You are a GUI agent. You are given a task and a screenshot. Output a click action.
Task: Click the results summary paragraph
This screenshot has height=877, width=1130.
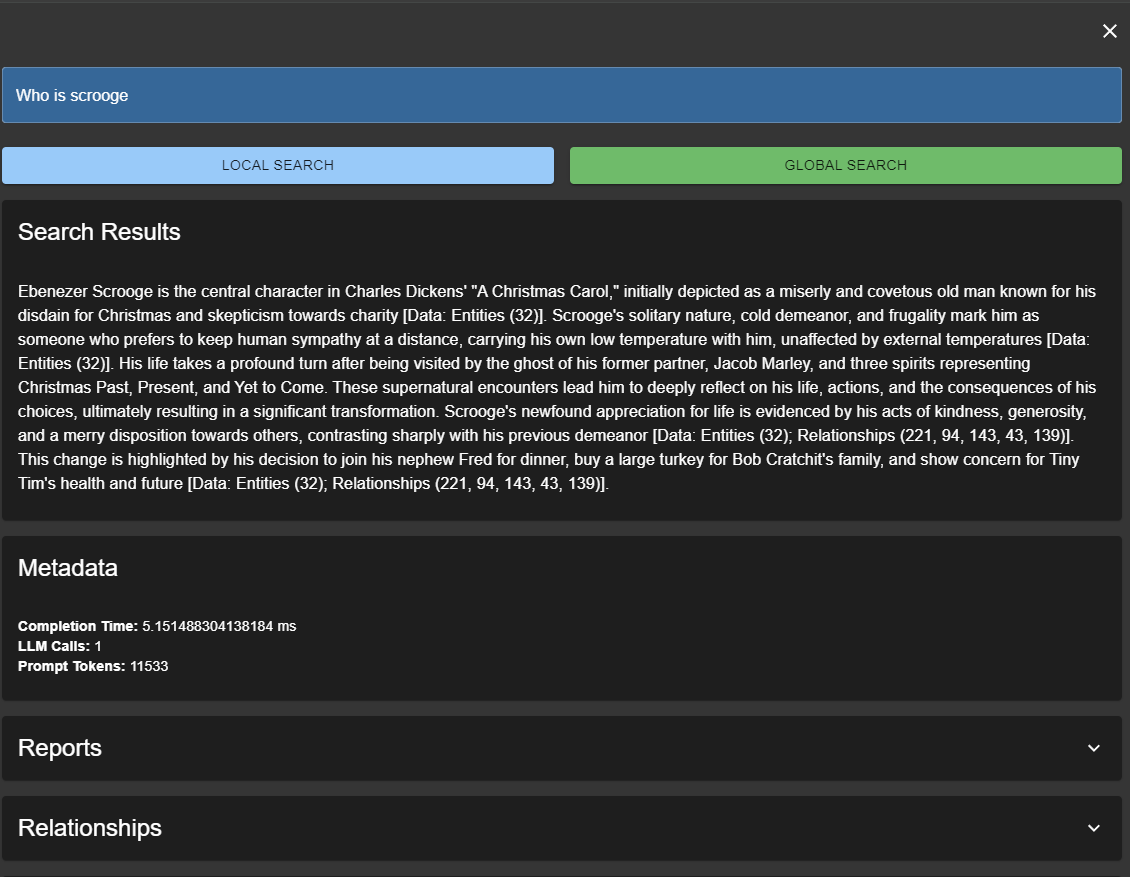[x=560, y=387]
